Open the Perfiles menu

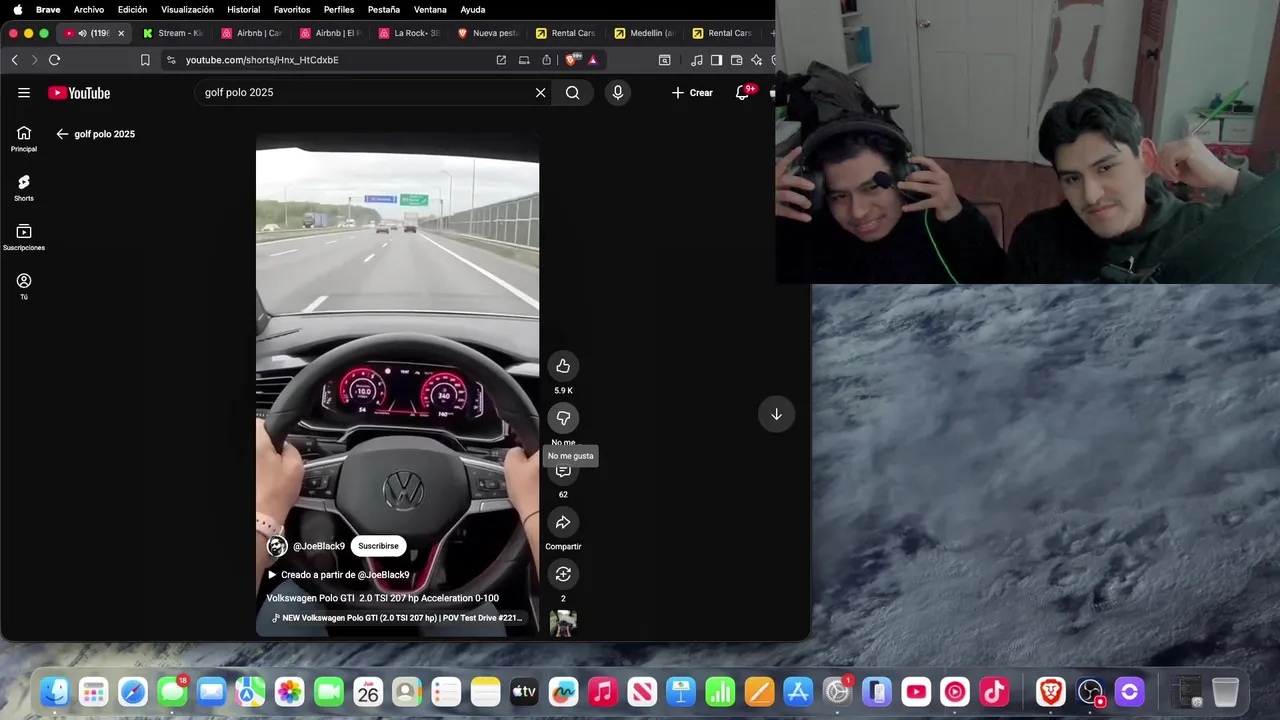point(339,9)
